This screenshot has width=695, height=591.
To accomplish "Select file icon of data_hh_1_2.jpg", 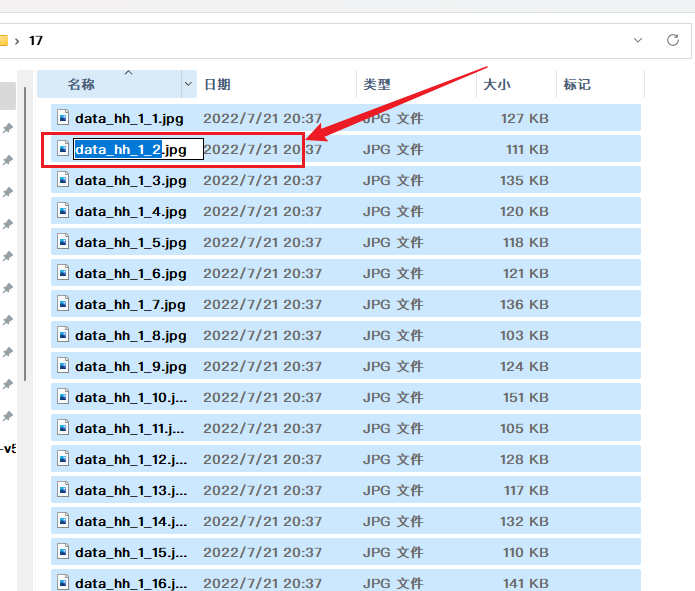I will click(63, 149).
